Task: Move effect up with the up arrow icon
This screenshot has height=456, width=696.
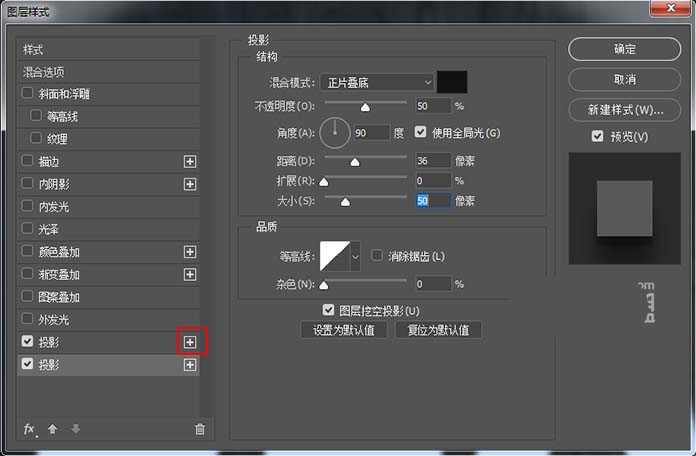Action: (52, 429)
